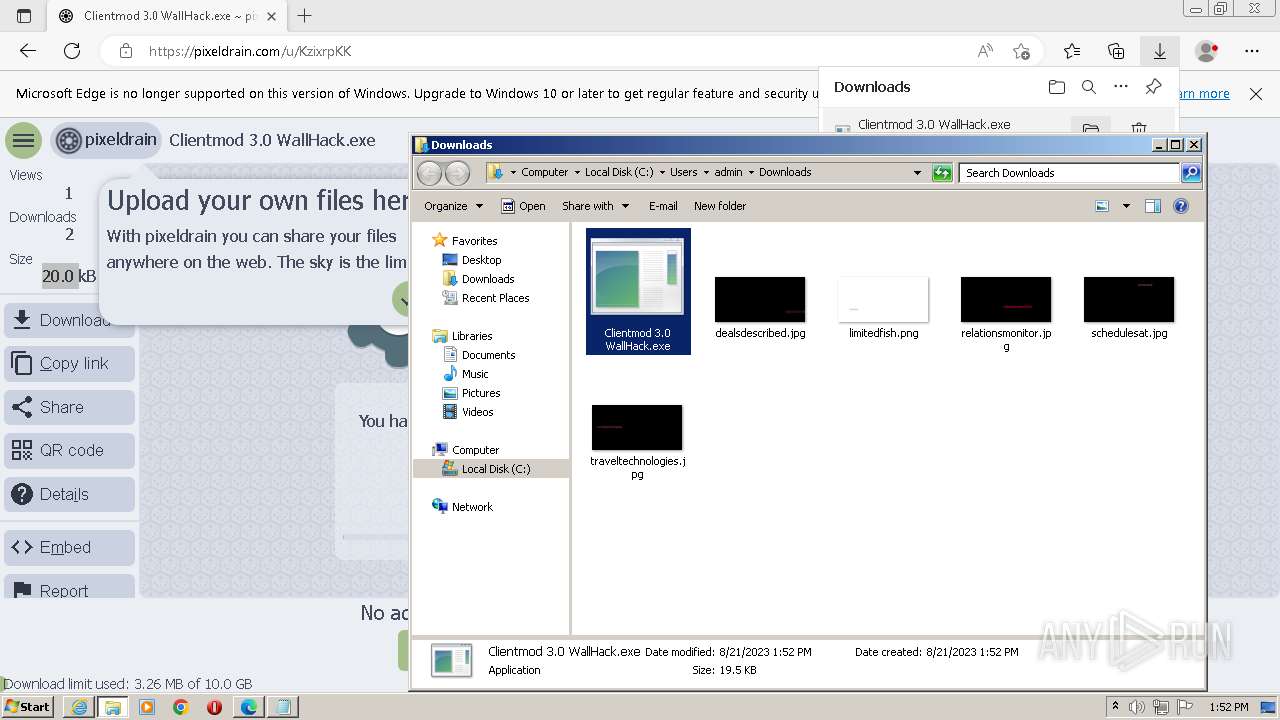Open Music library
Screen dimensions: 1280x720
point(475,374)
